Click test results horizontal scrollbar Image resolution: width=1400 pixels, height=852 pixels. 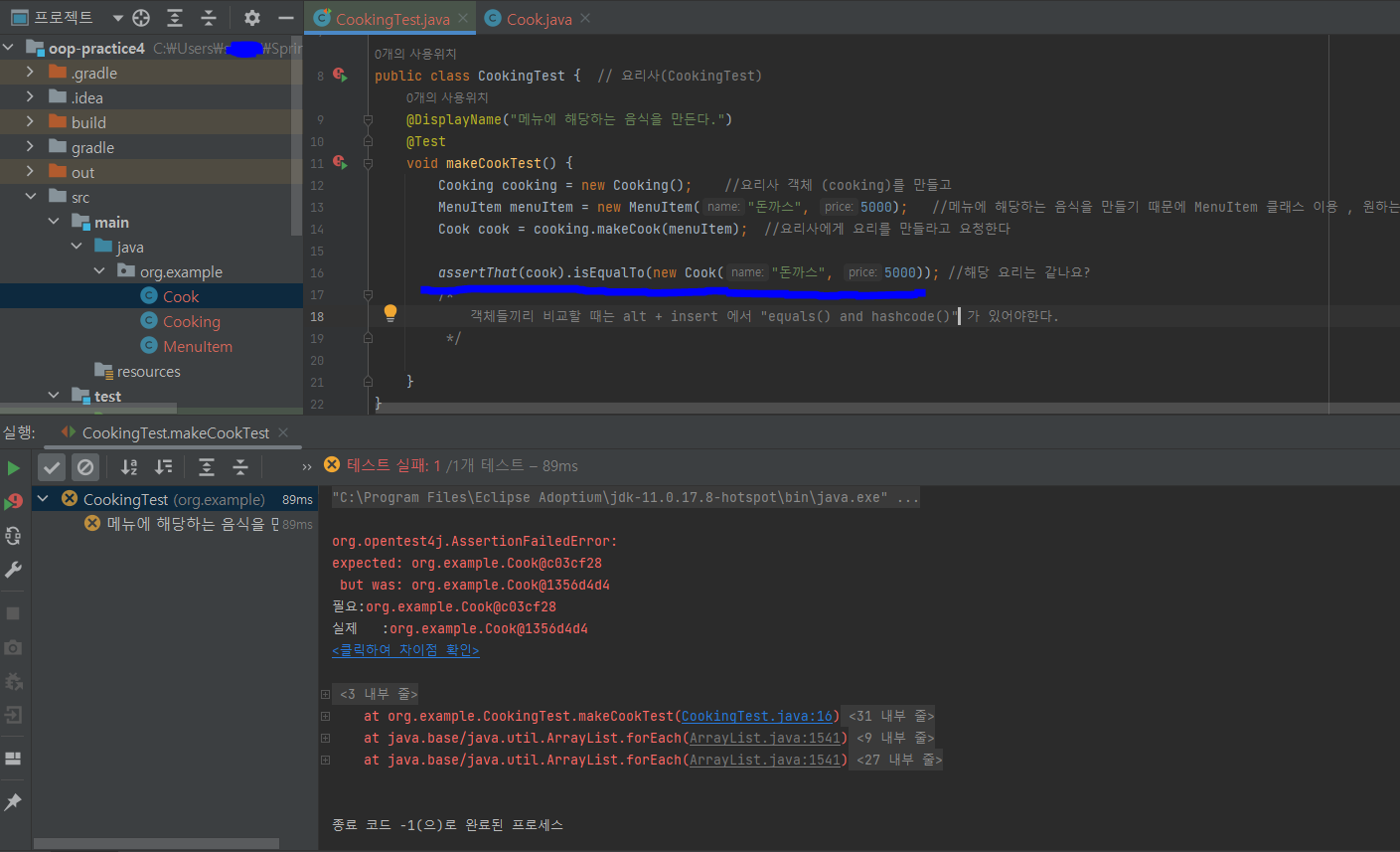tap(156, 843)
